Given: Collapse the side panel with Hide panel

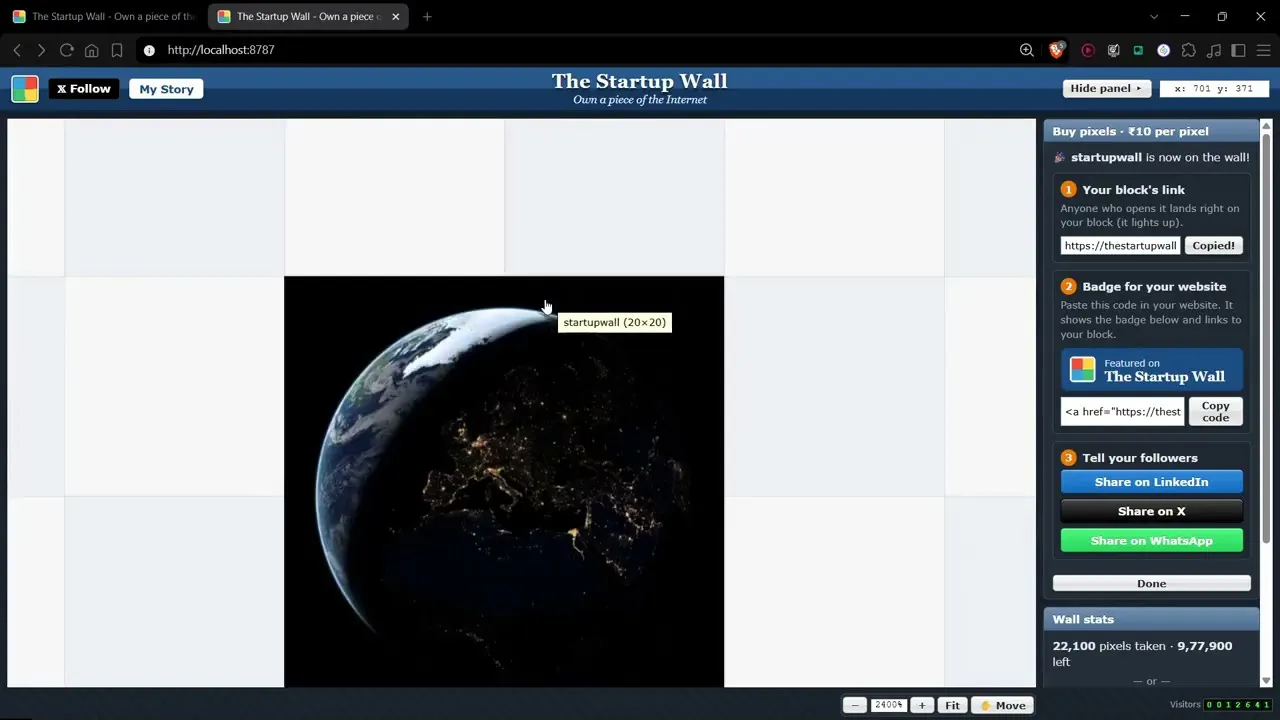Looking at the screenshot, I should (1106, 88).
